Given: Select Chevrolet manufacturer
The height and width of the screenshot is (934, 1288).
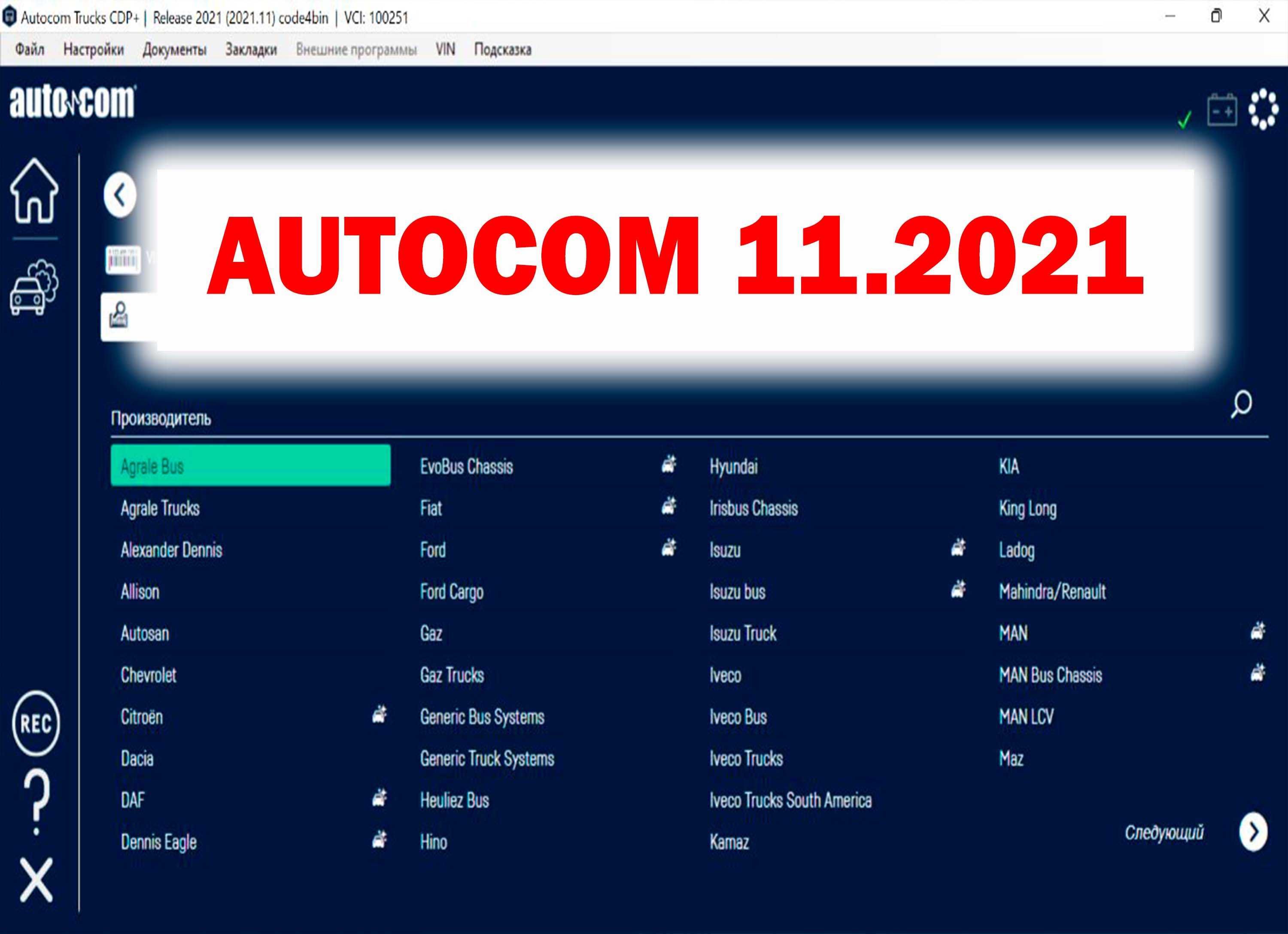Looking at the screenshot, I should click(x=148, y=675).
